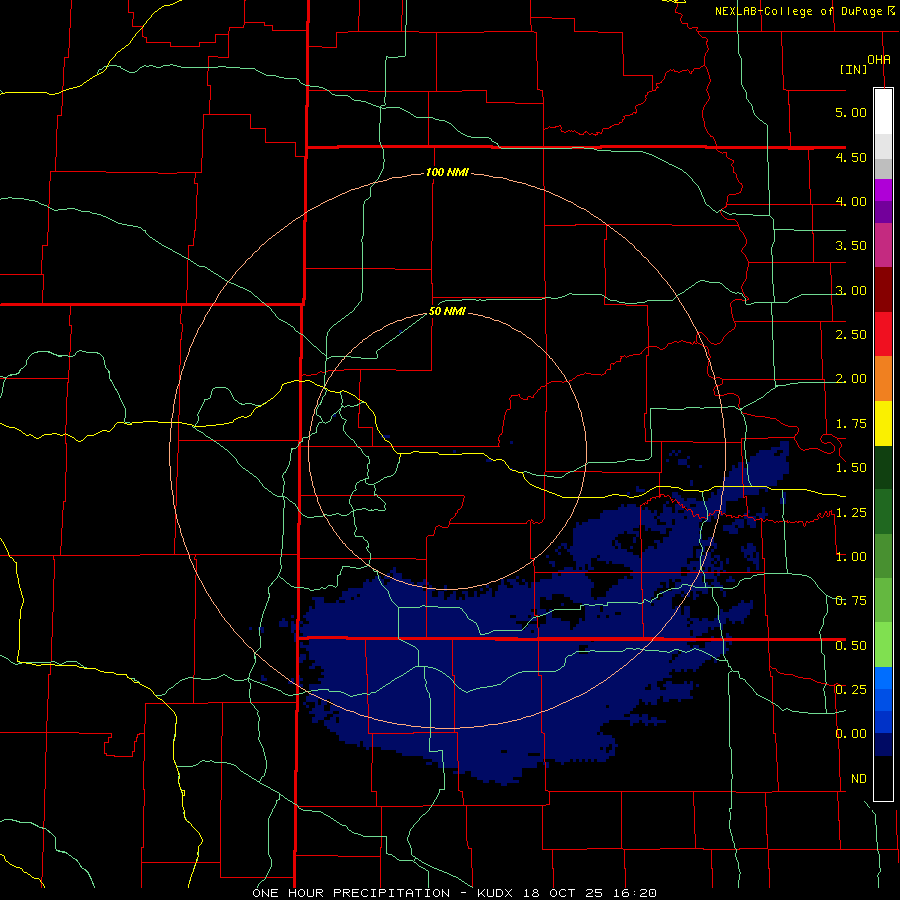
Task: Click the ND legend label
Action: (x=859, y=779)
